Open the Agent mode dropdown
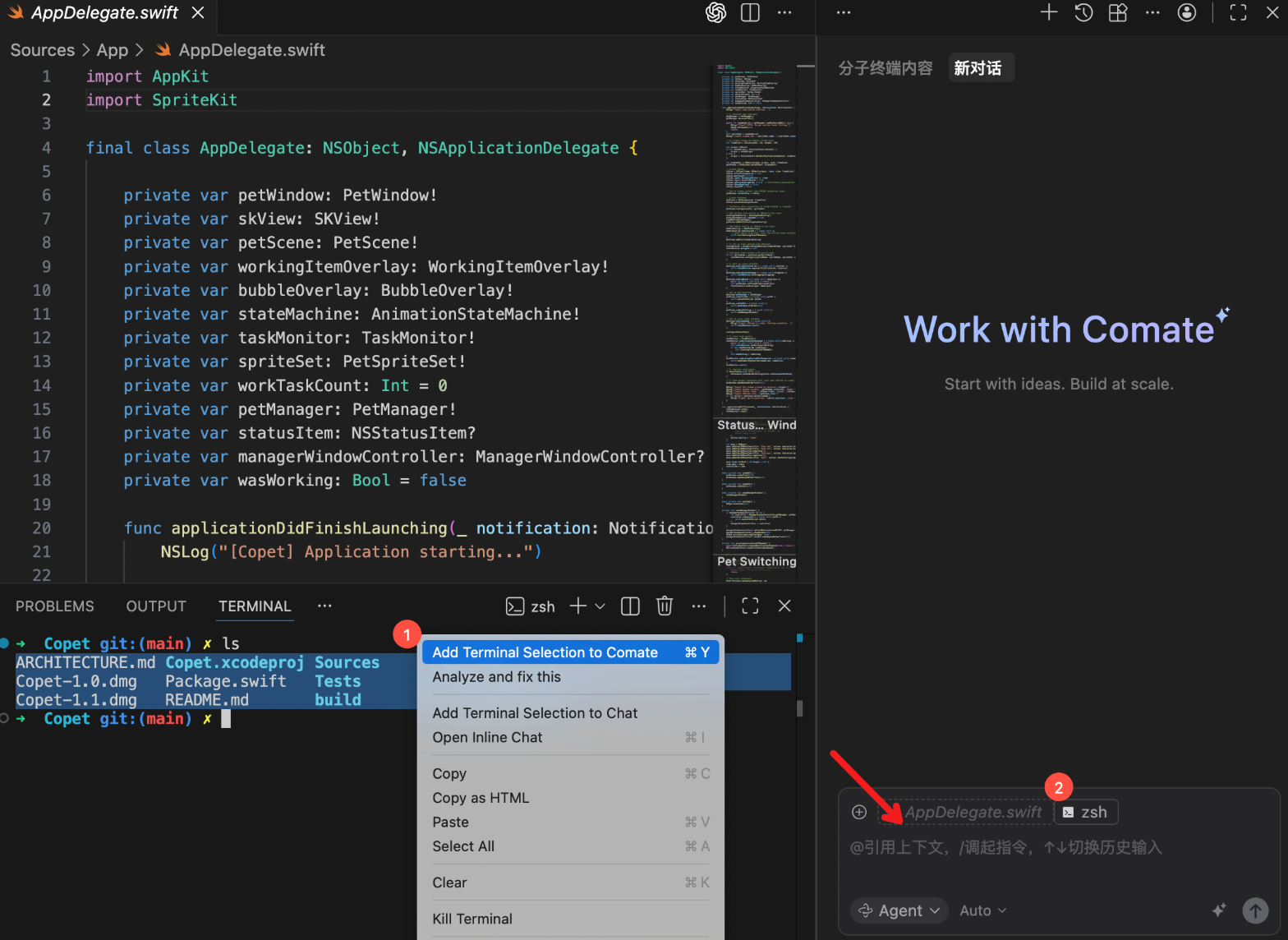The width and height of the screenshot is (1288, 940). (899, 910)
